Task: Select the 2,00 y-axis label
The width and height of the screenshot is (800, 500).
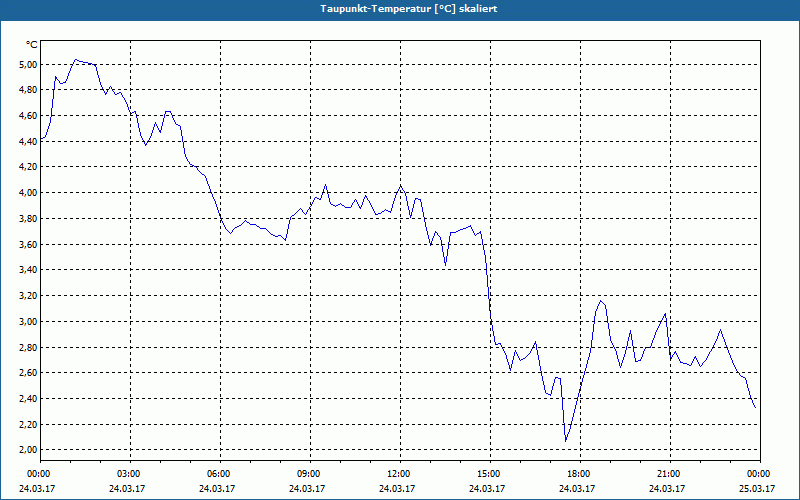Action: pos(28,449)
